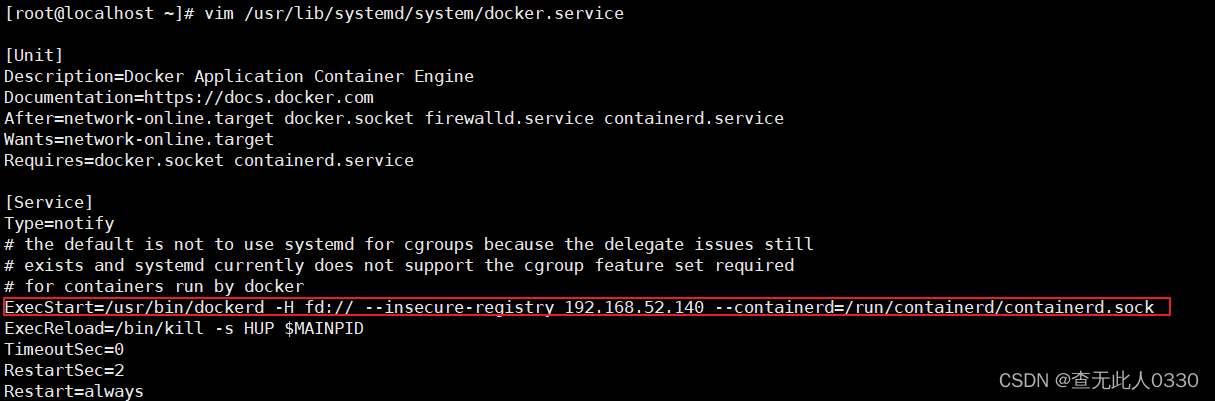Click the [Service] section header
1215x401 pixels.
click(x=49, y=202)
